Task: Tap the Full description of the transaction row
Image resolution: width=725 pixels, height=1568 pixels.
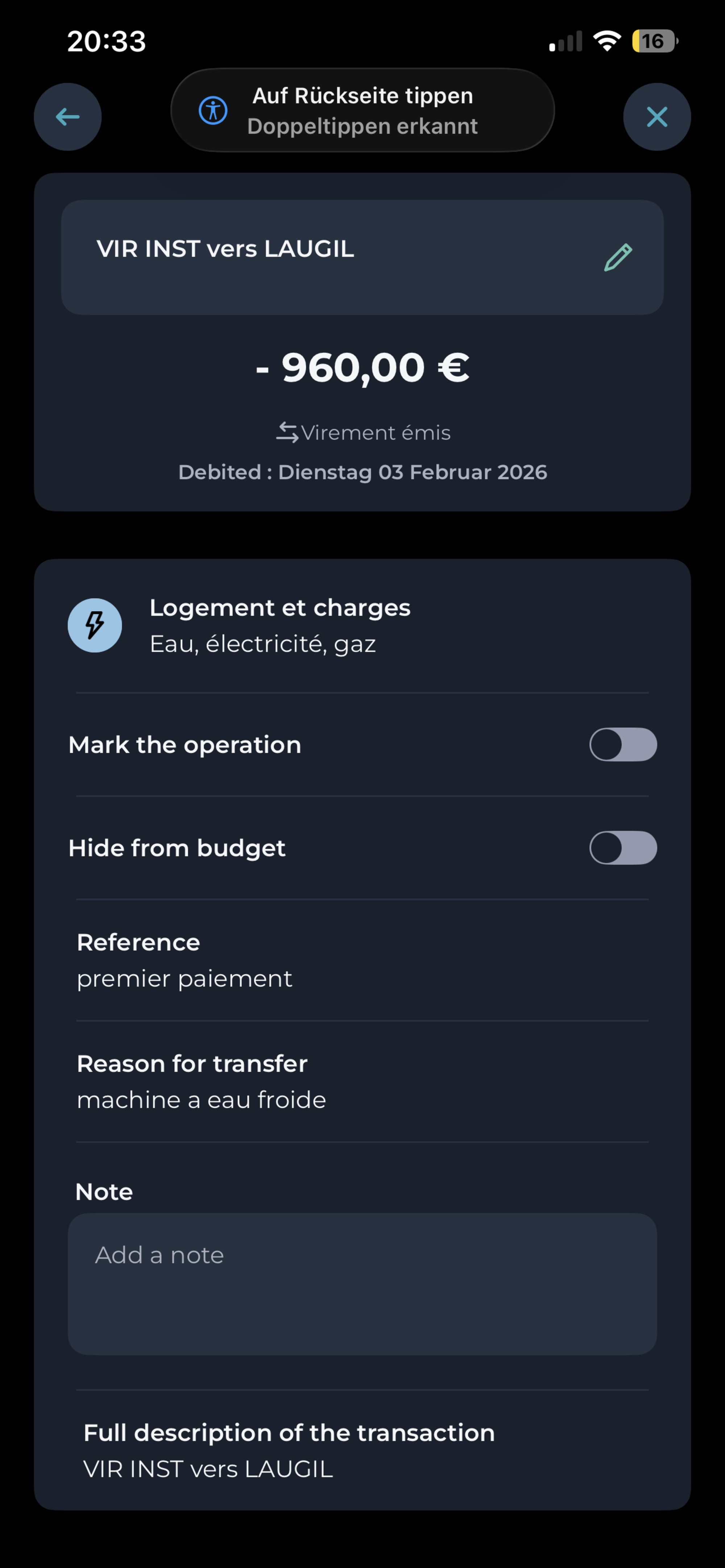Action: (362, 1451)
